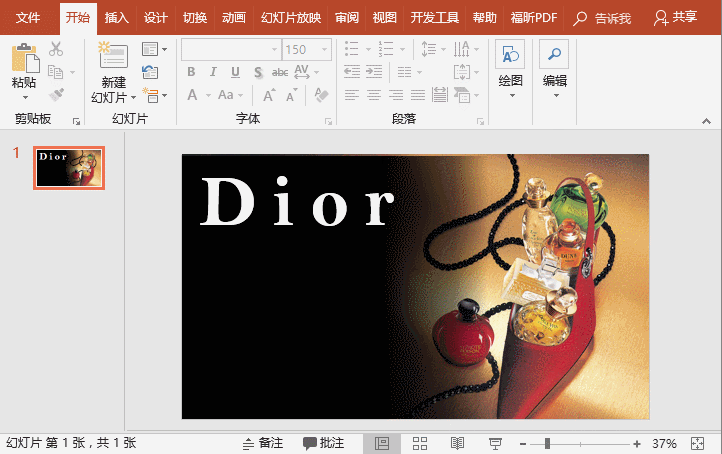
Task: Open the font size 150 dropdown
Action: tap(323, 49)
